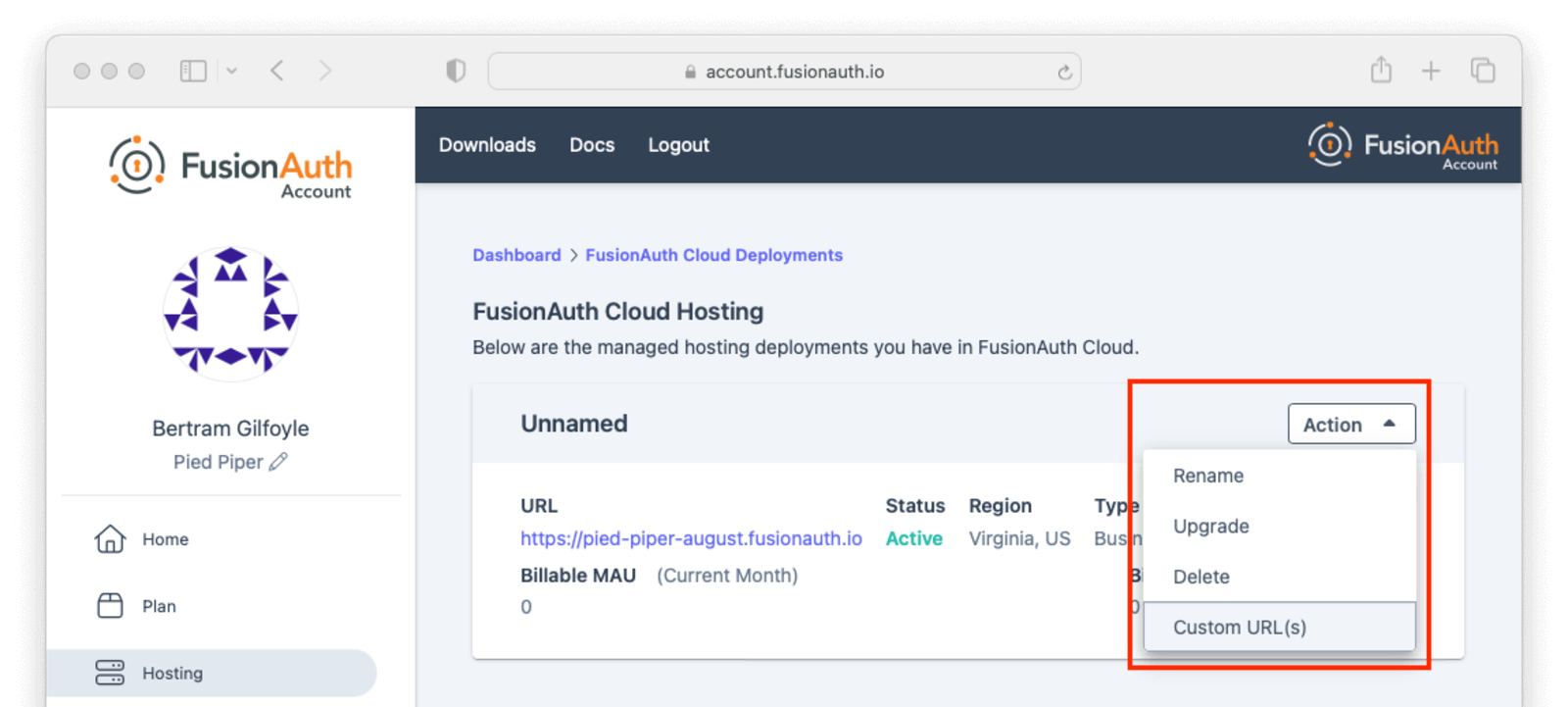Click the FusionAuth Account sidebar logo

230,168
